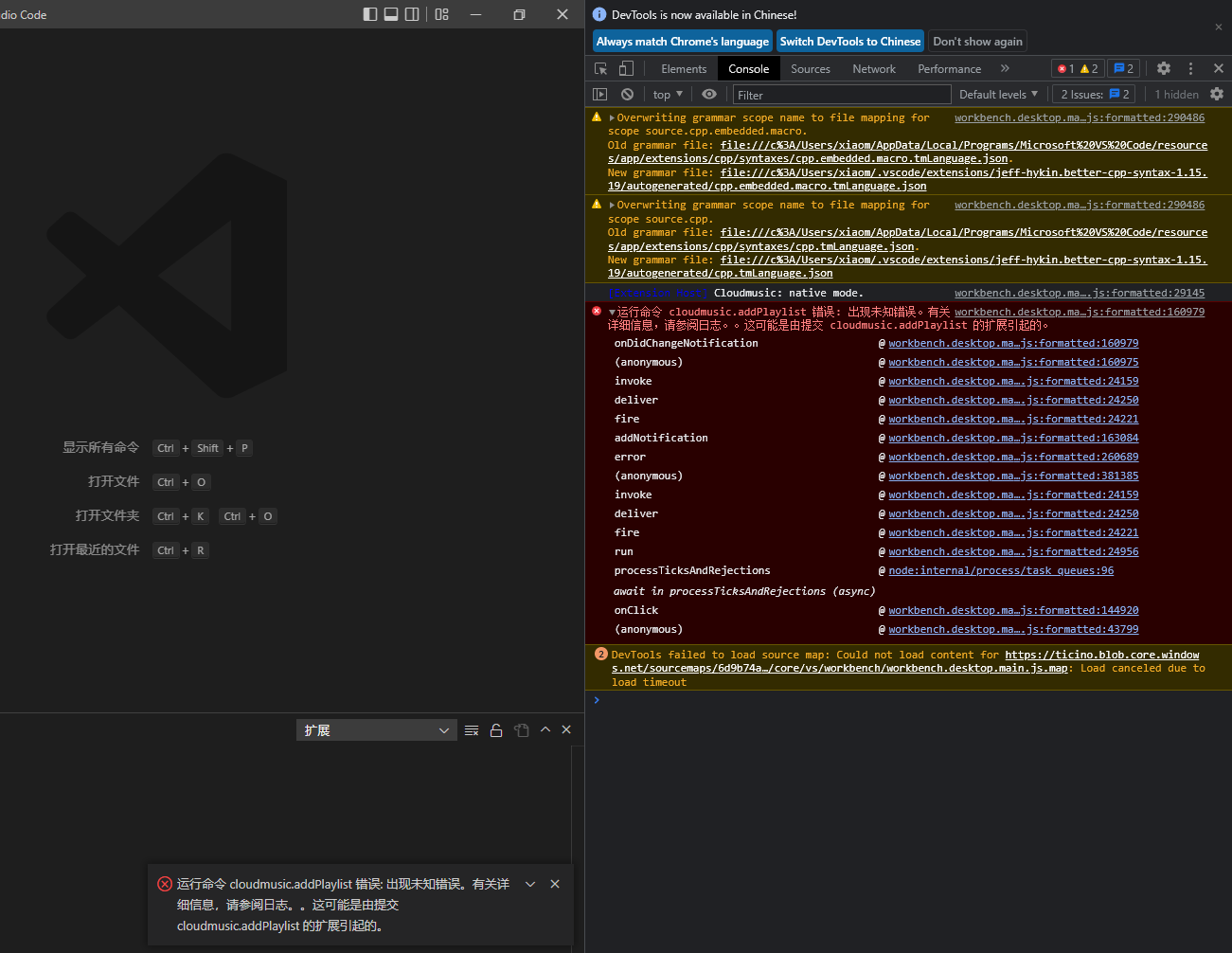Switch to the Sources tab
The width and height of the screenshot is (1232, 953).
point(810,68)
